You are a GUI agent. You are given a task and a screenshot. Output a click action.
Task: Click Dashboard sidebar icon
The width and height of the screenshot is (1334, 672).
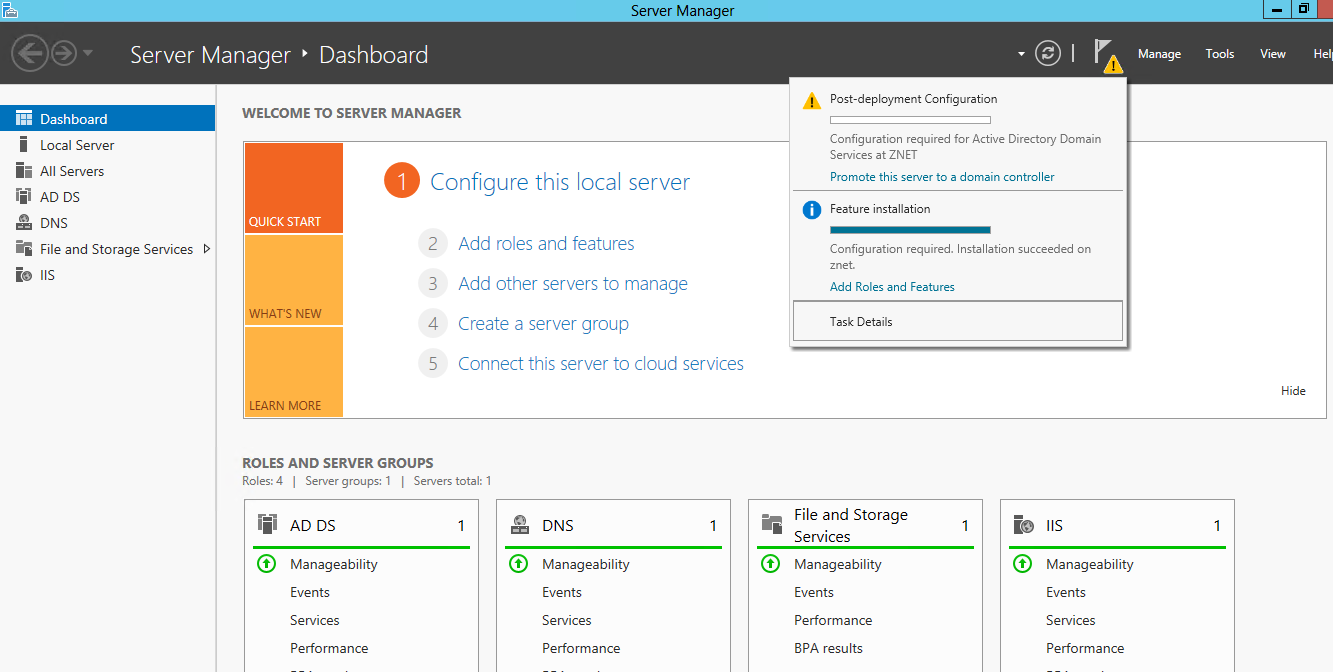tap(24, 119)
